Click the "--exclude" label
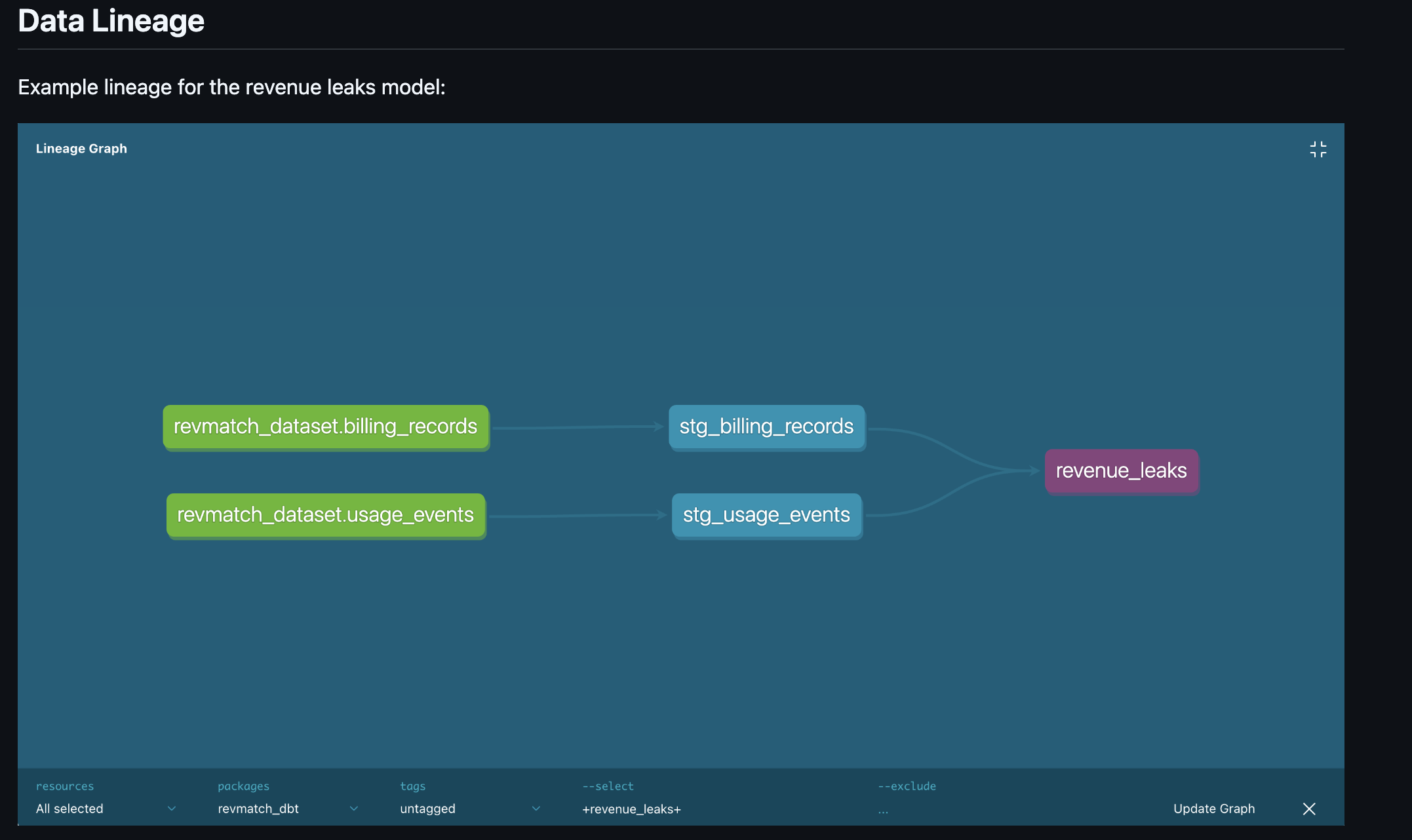1412x840 pixels. point(907,786)
